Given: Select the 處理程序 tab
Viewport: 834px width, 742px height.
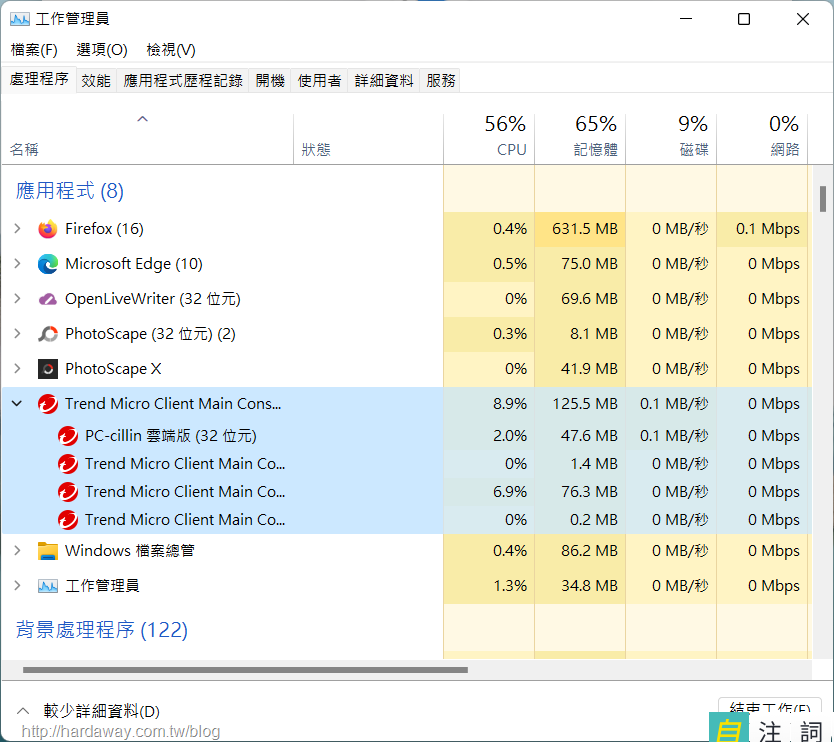Looking at the screenshot, I should pos(39,79).
